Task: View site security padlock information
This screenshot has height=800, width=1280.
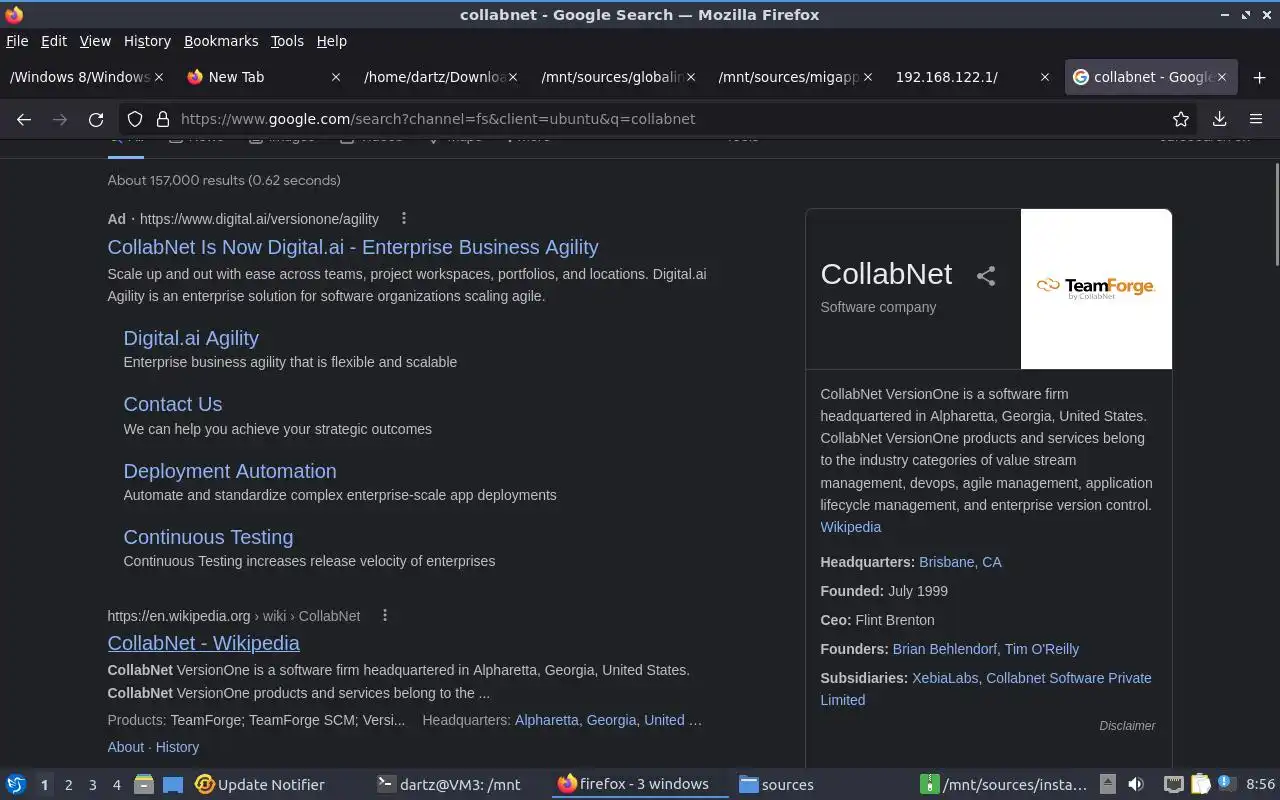Action: click(x=162, y=119)
